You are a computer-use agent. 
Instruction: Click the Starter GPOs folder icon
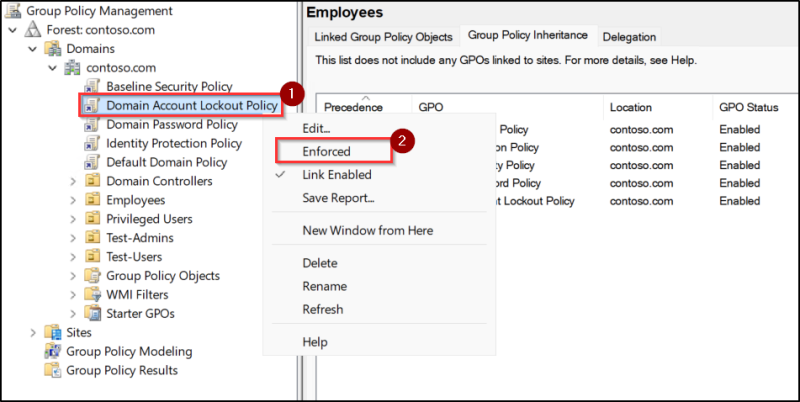[92, 313]
